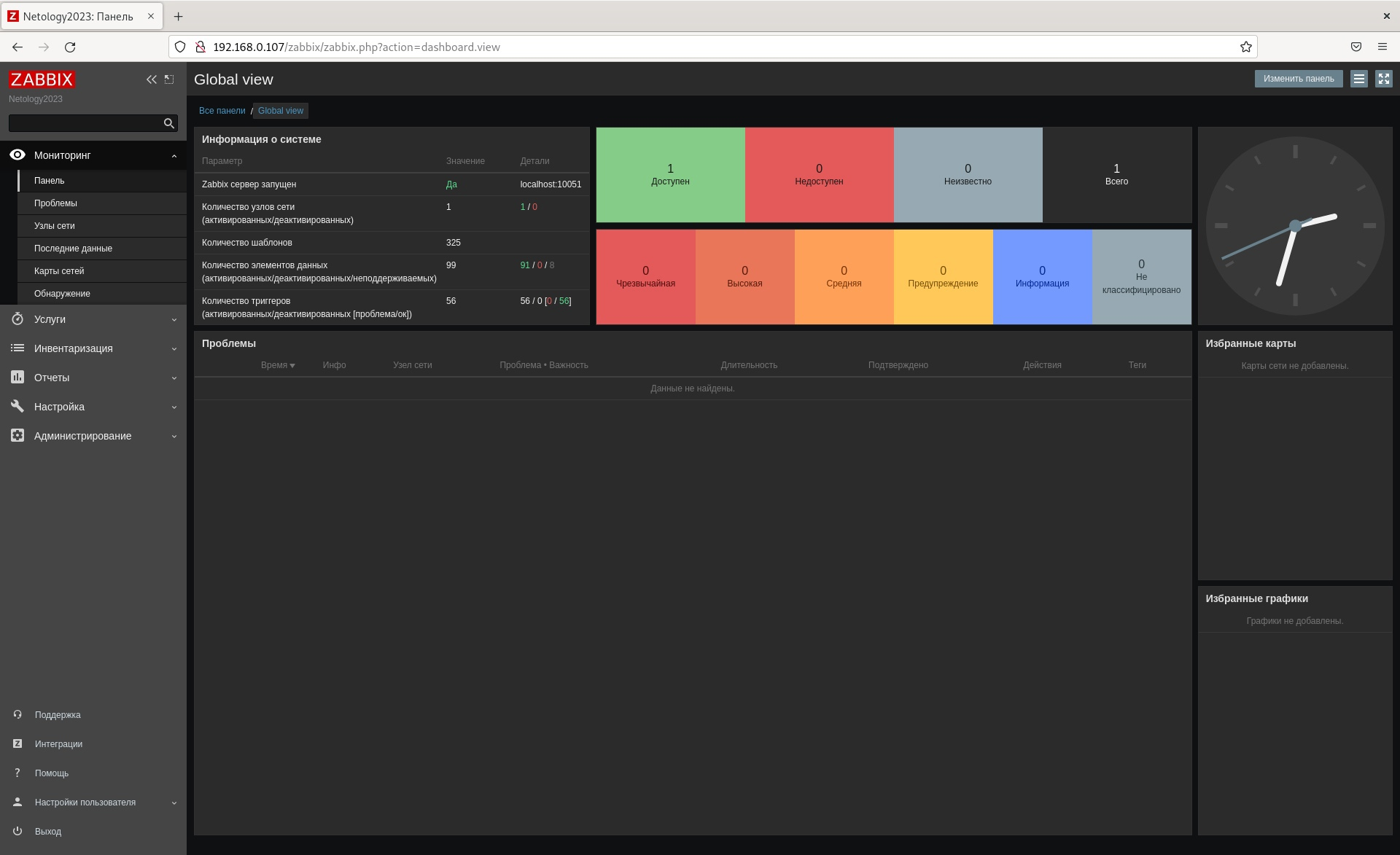This screenshot has width=1400, height=855.
Task: Switch to the Global view tab
Action: 281,111
